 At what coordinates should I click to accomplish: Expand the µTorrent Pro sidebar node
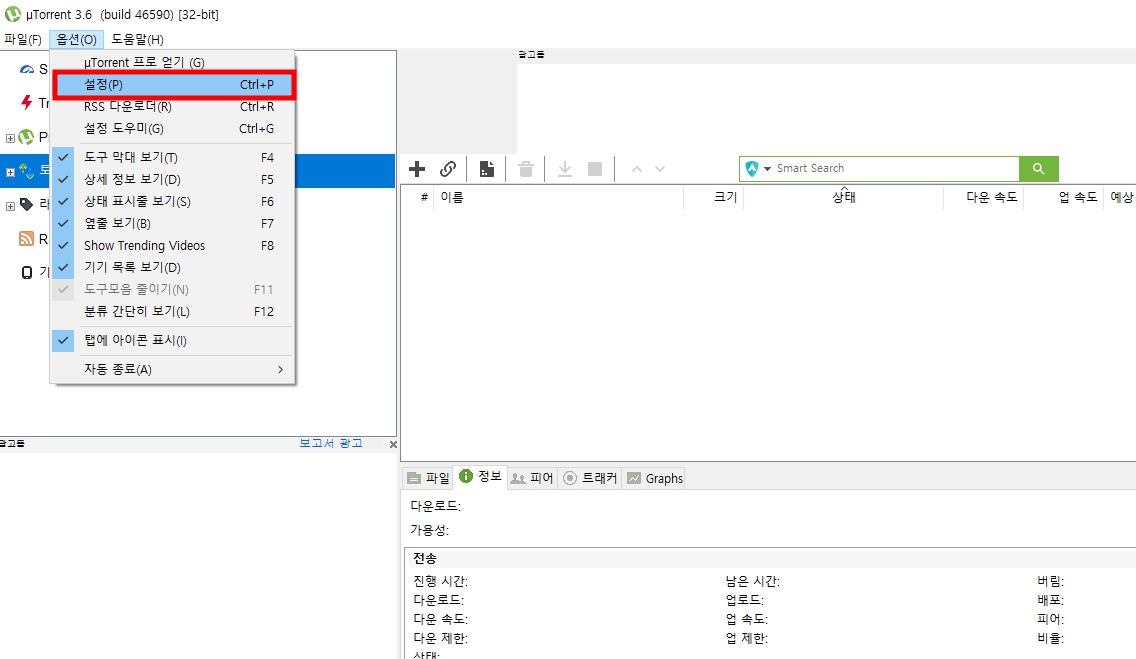tap(10, 138)
